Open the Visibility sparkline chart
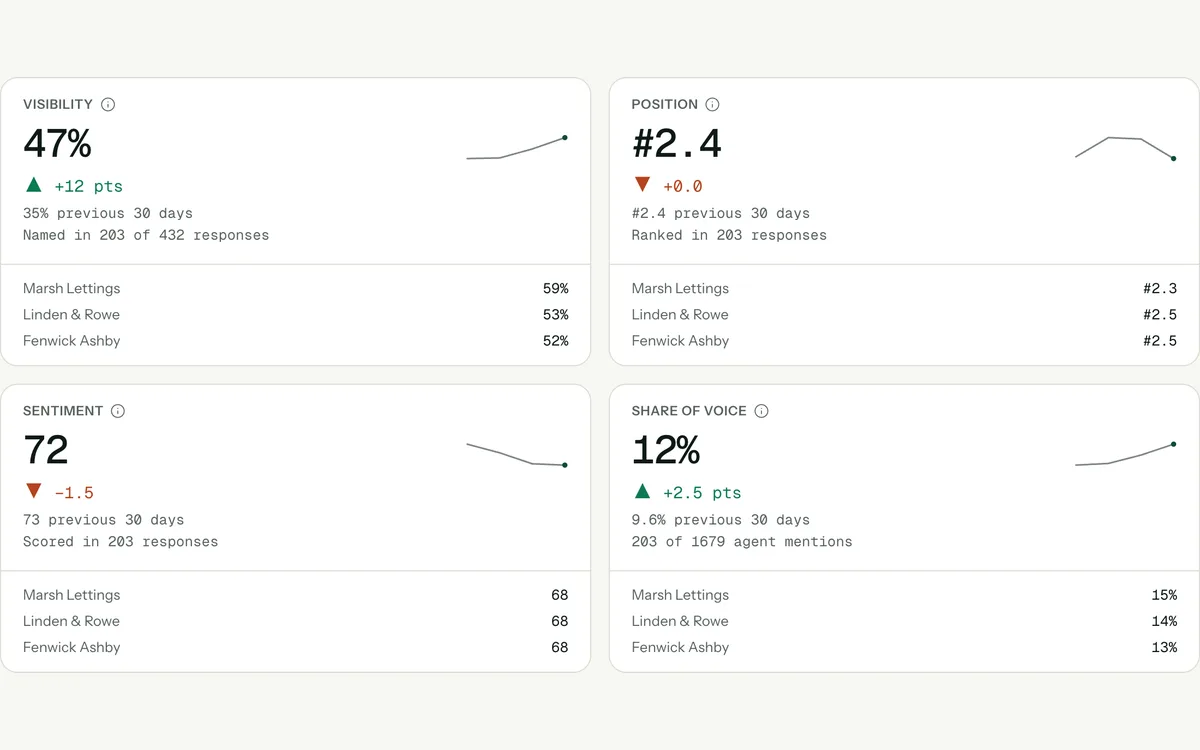The image size is (1200, 750). coord(517,148)
